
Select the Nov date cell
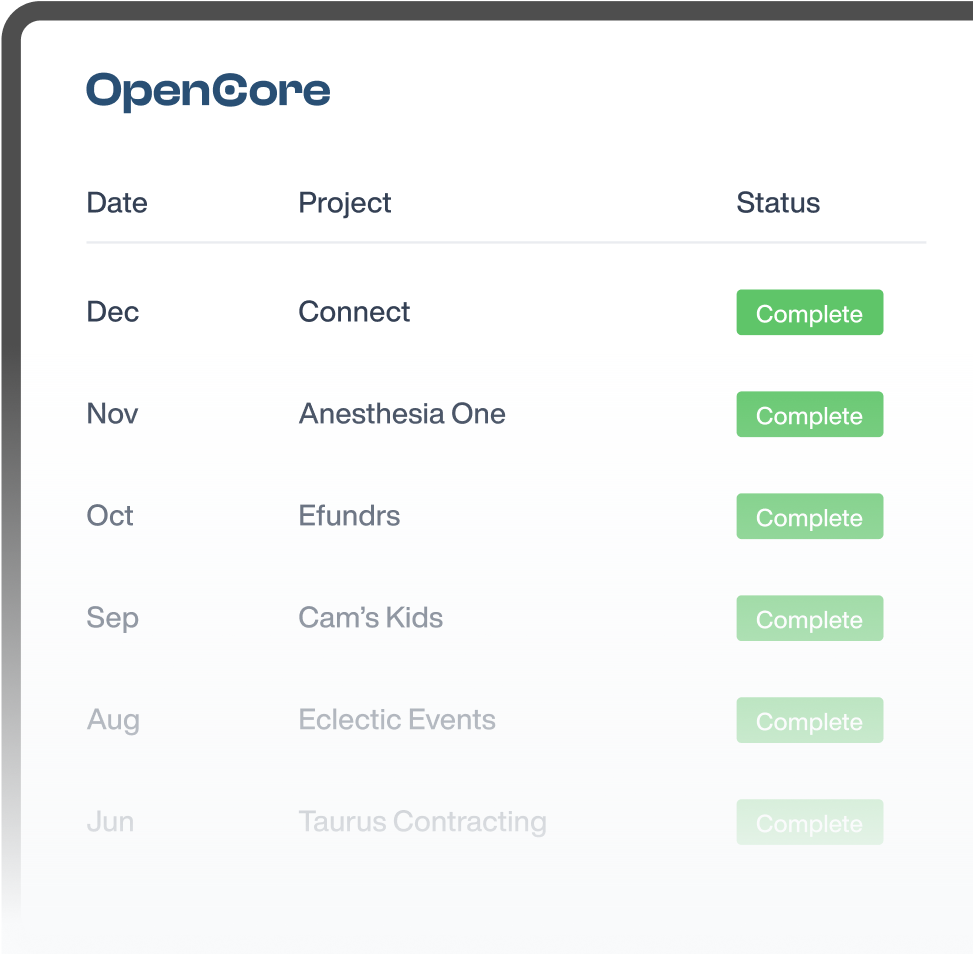112,413
